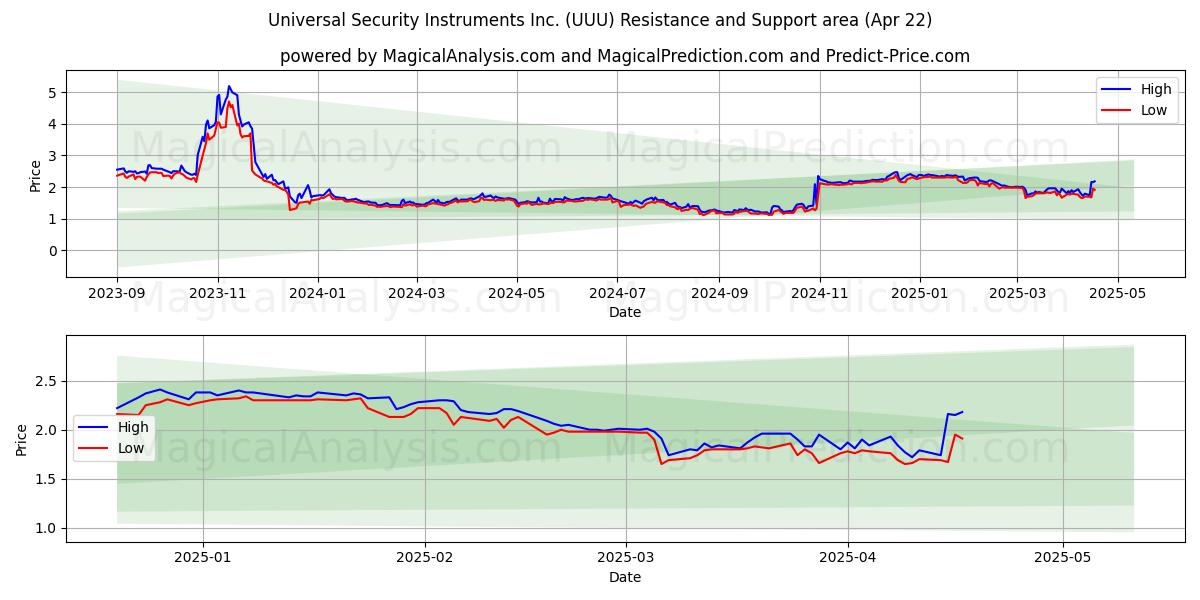
Task: Click the '2.5' tick on the lower y-axis
Action: coord(47,381)
